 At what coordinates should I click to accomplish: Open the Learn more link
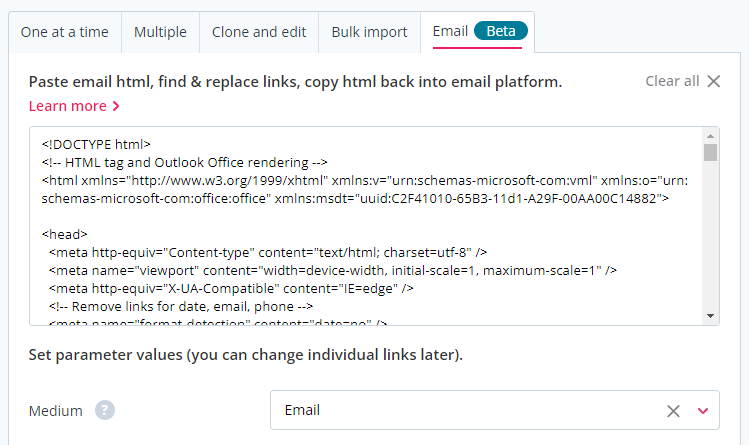pos(74,106)
